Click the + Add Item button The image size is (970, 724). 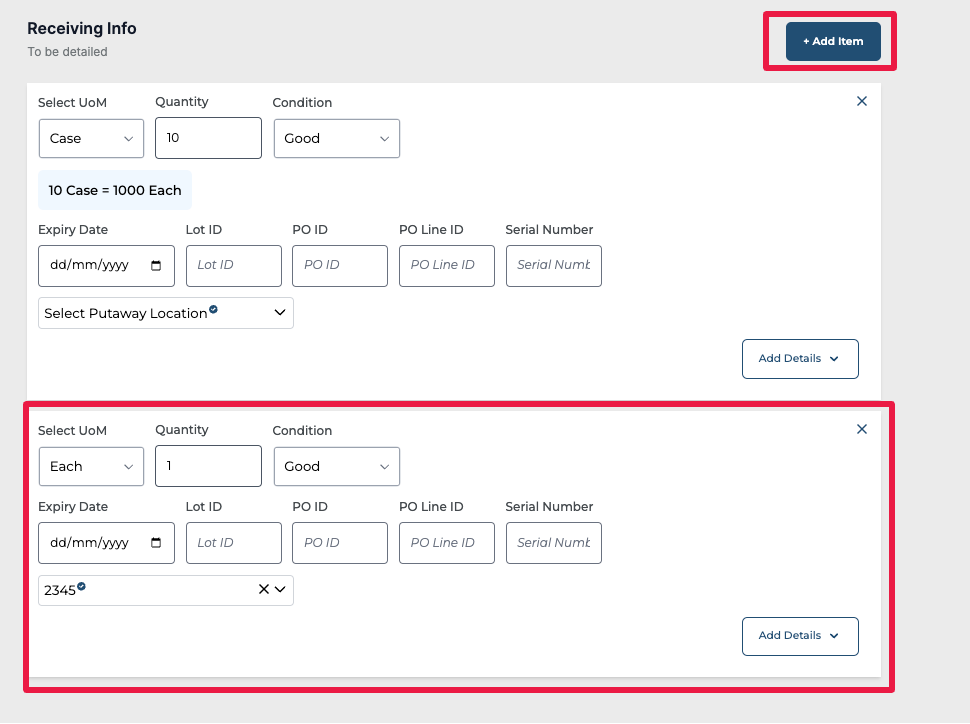(832, 42)
